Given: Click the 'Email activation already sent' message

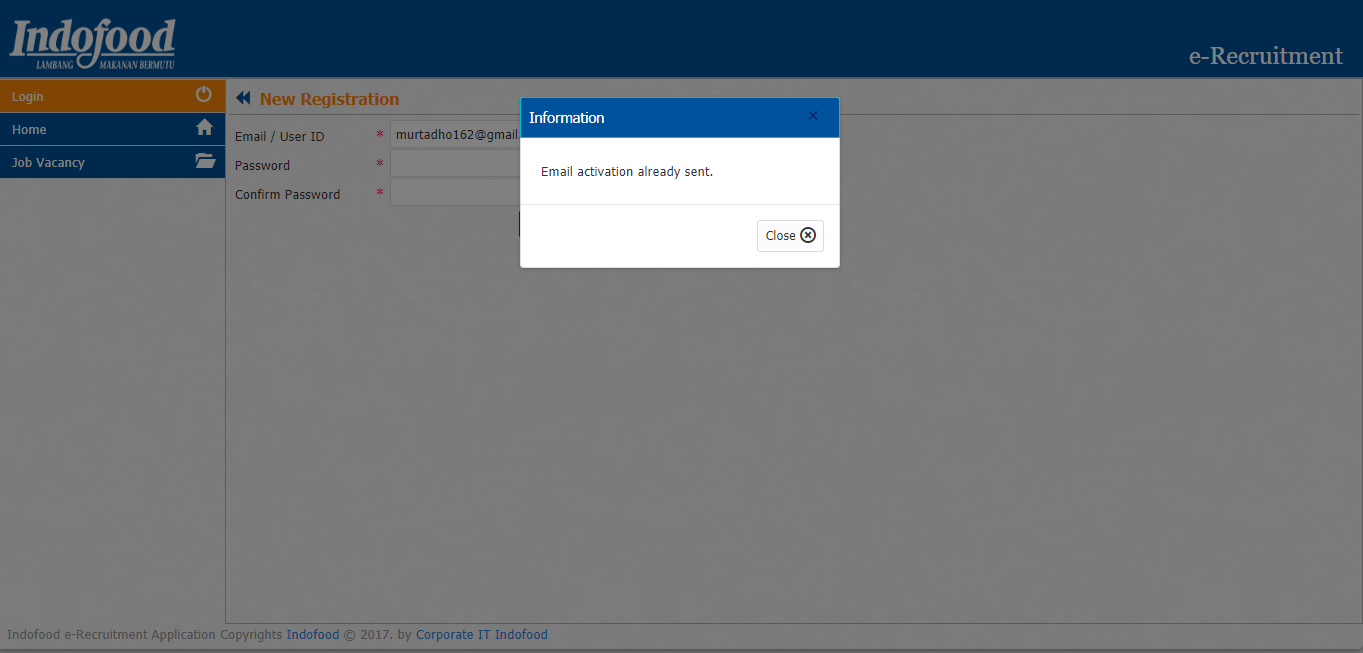Looking at the screenshot, I should (x=627, y=172).
